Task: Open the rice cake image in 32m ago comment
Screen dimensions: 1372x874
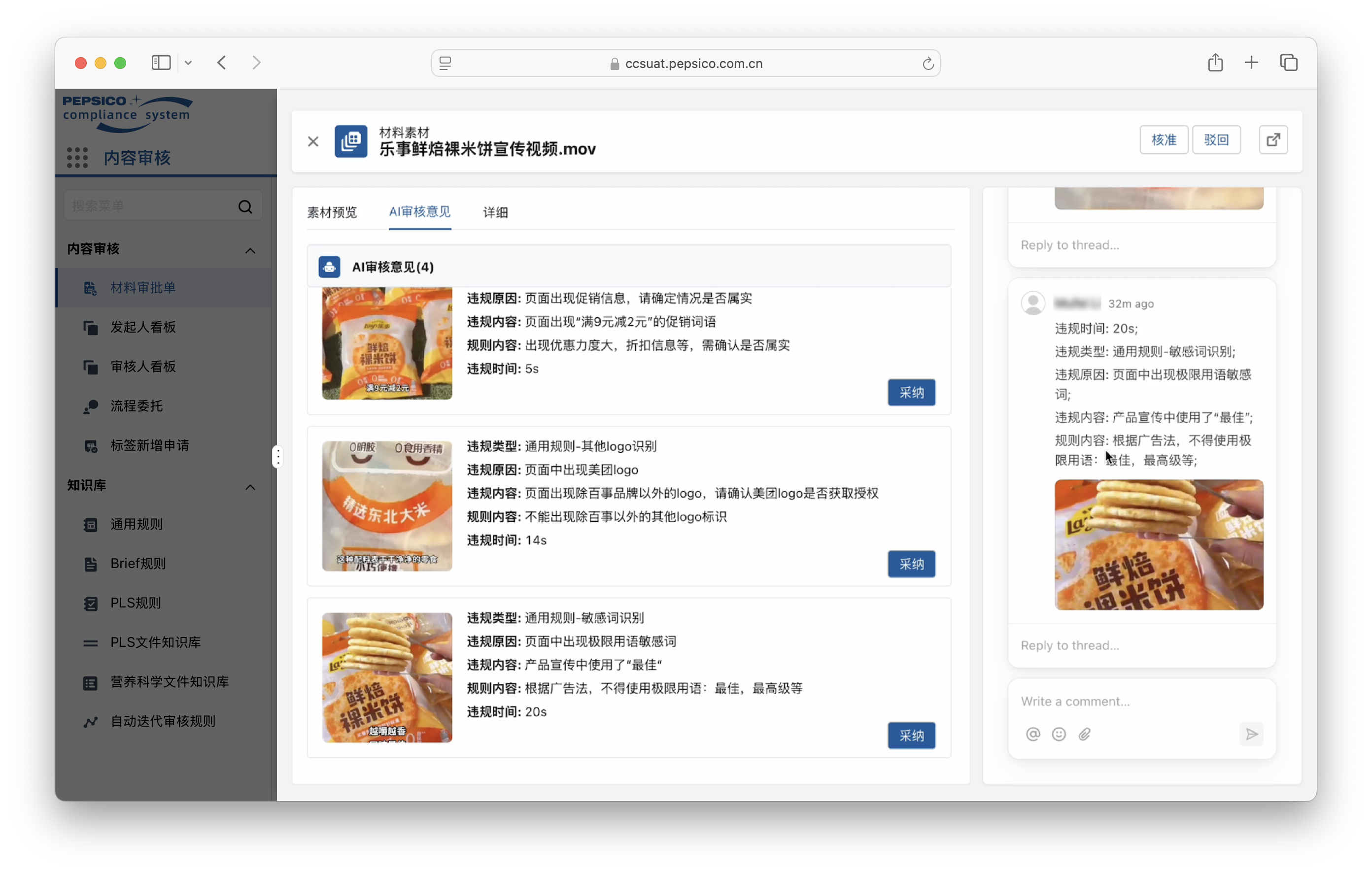Action: pos(1158,544)
